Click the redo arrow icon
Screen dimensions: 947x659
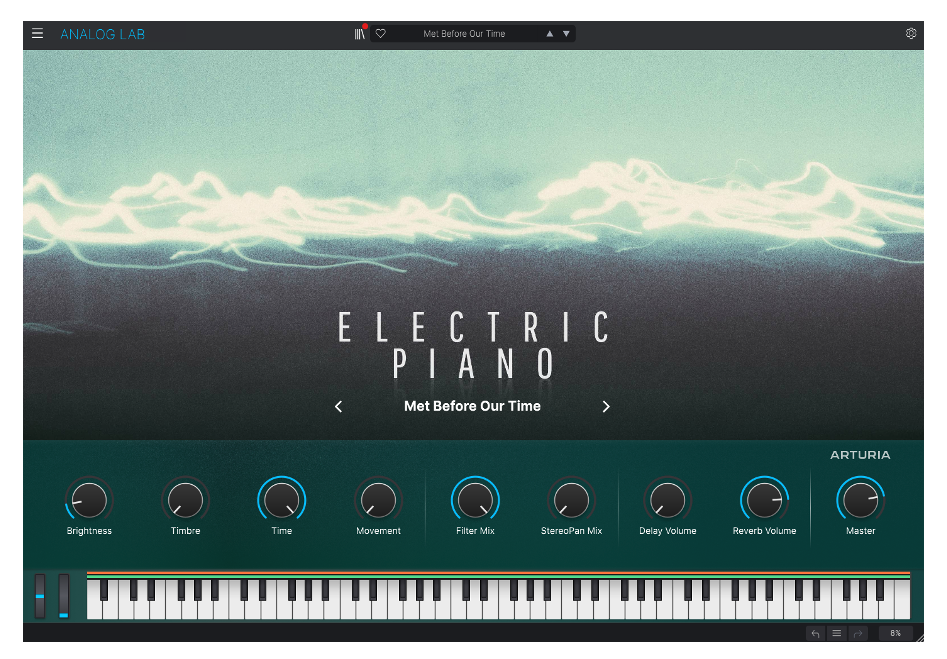(x=857, y=633)
